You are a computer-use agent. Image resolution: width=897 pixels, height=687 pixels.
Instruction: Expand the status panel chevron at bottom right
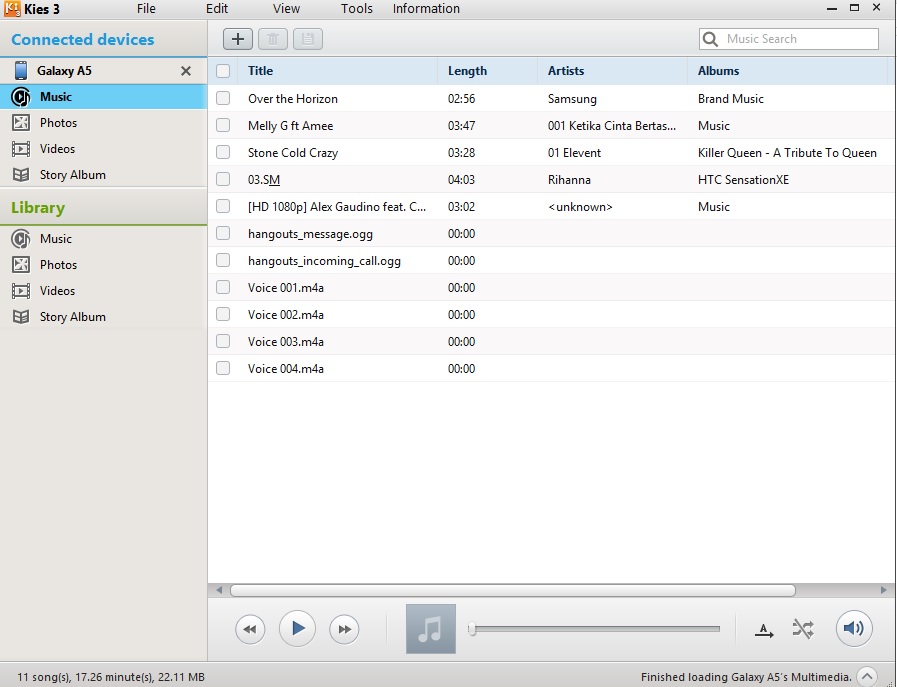[867, 676]
